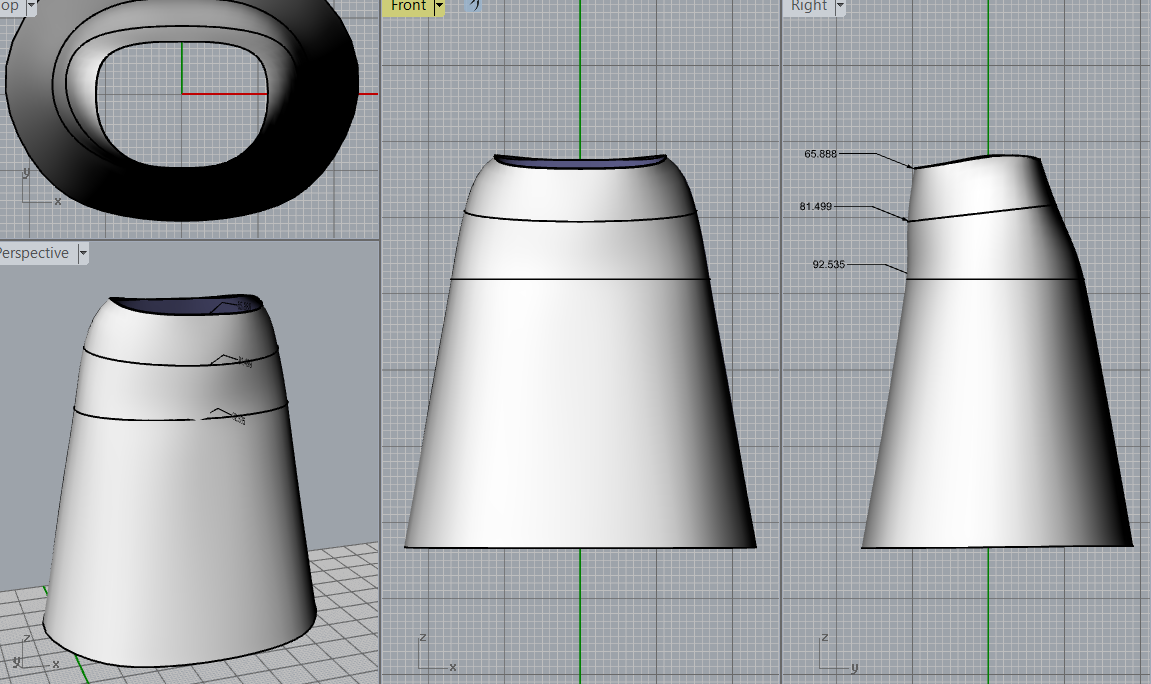1151x684 pixels.
Task: Expand the Perspective viewport dropdown menu
Action: (83, 254)
